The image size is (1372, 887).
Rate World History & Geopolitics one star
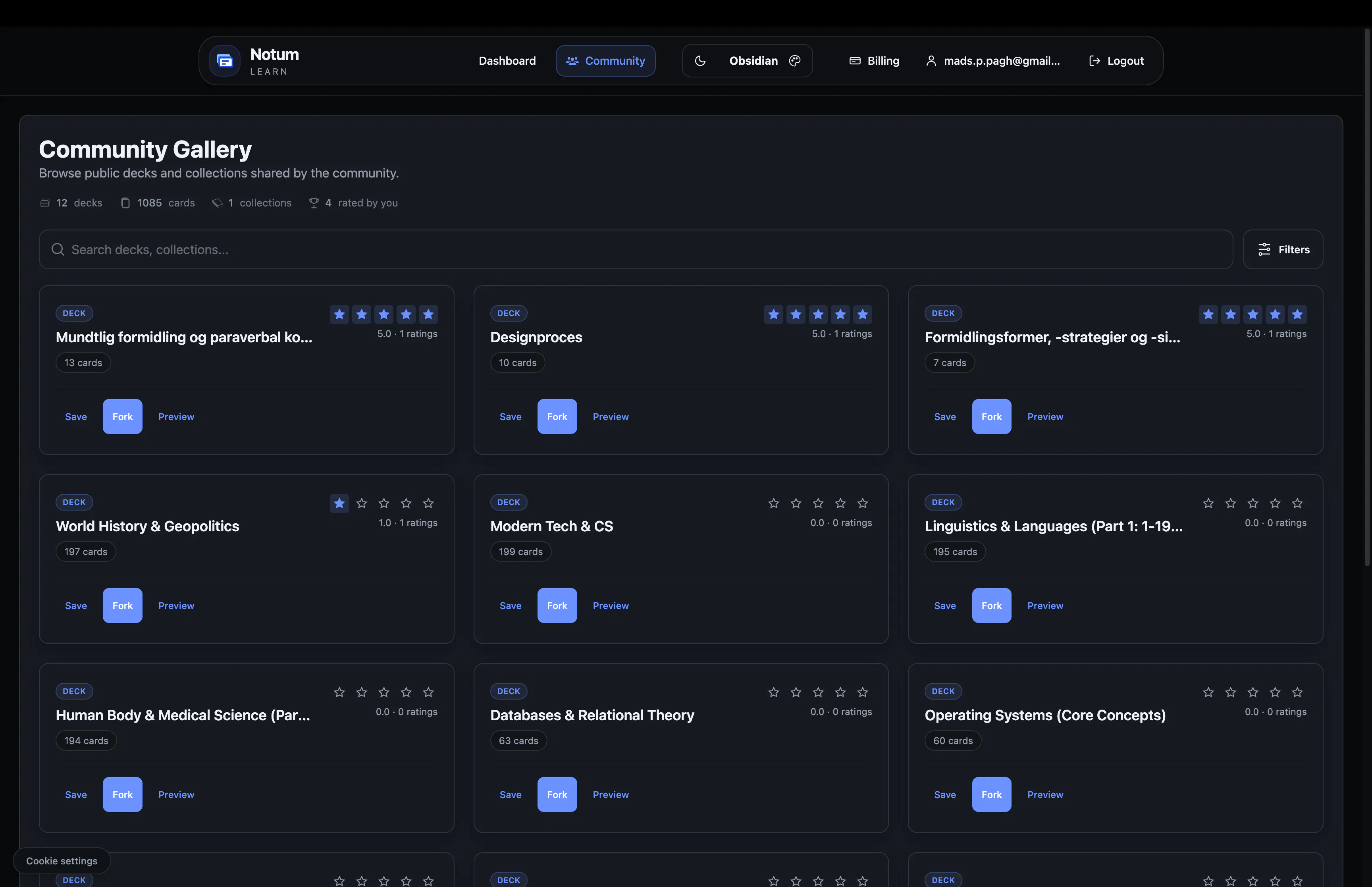tap(339, 503)
